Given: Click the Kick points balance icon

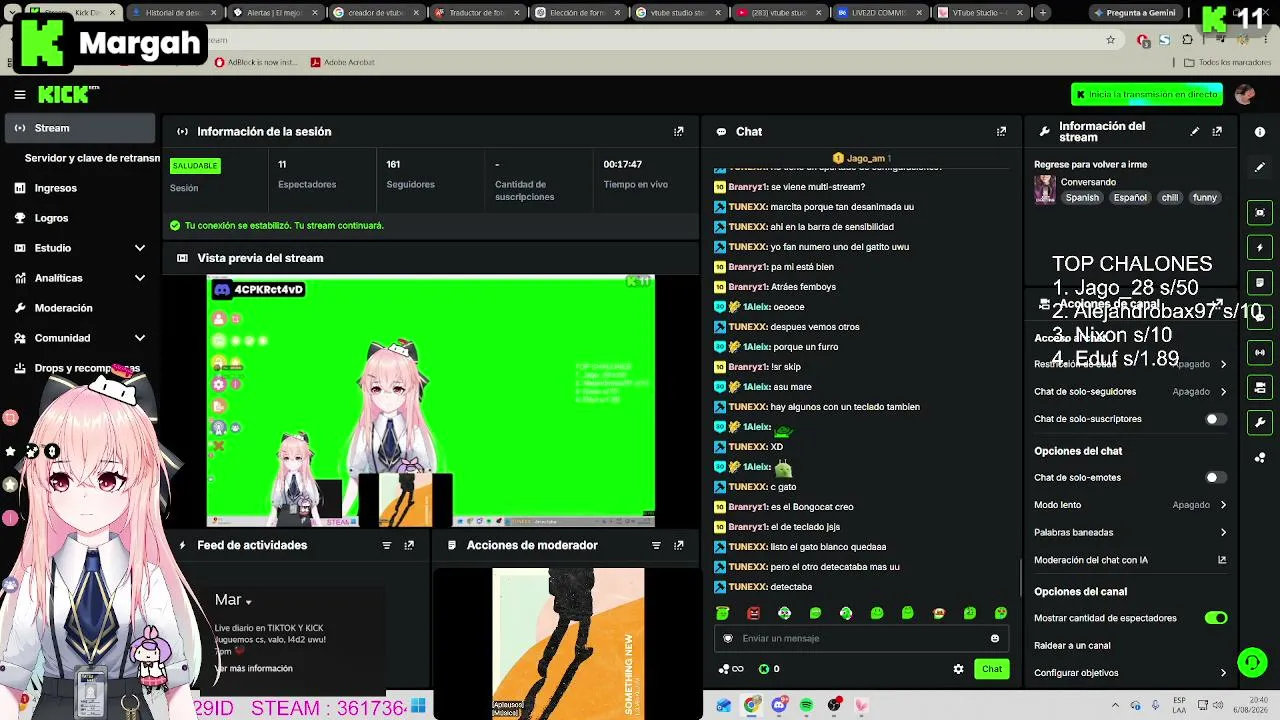Looking at the screenshot, I should tap(764, 669).
